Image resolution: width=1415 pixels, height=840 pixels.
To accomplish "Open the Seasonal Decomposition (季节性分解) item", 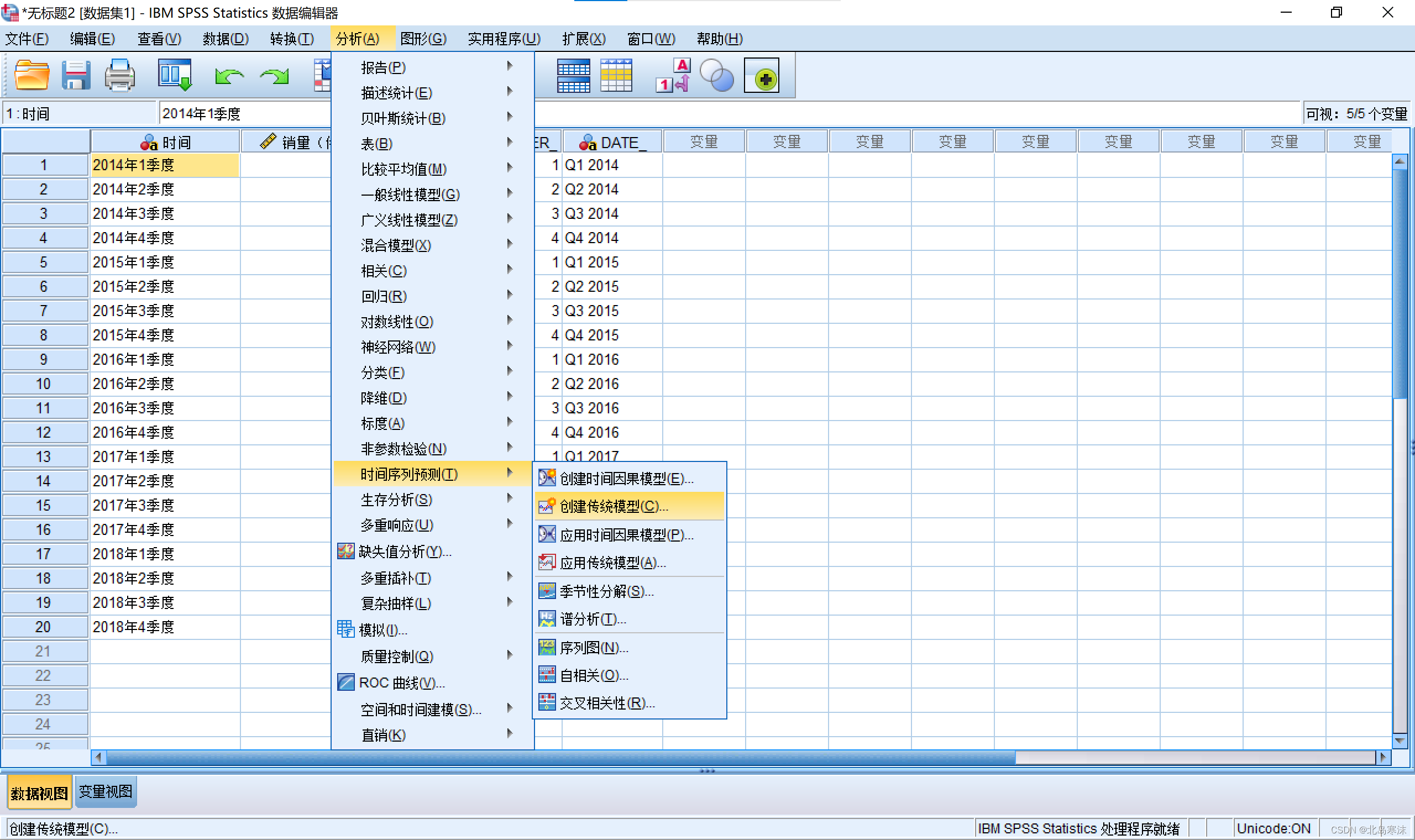I will coord(606,591).
